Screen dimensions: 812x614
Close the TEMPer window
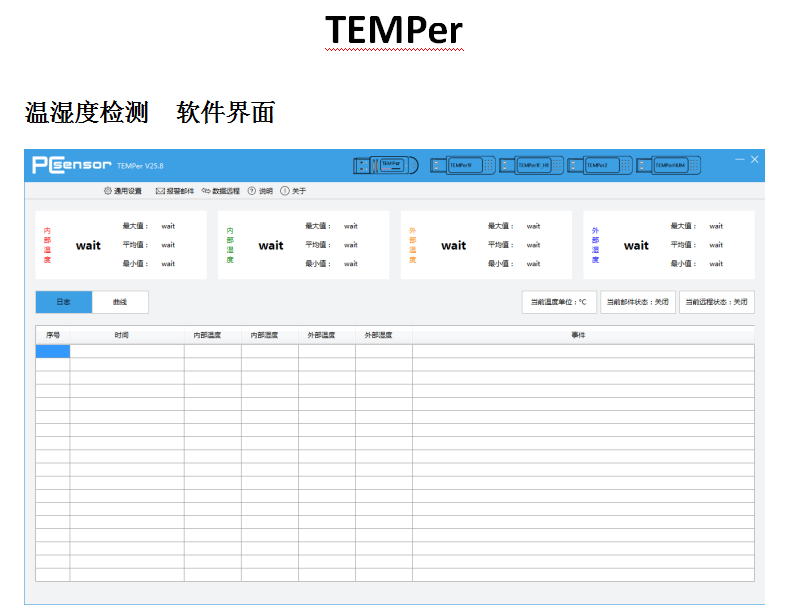click(755, 159)
